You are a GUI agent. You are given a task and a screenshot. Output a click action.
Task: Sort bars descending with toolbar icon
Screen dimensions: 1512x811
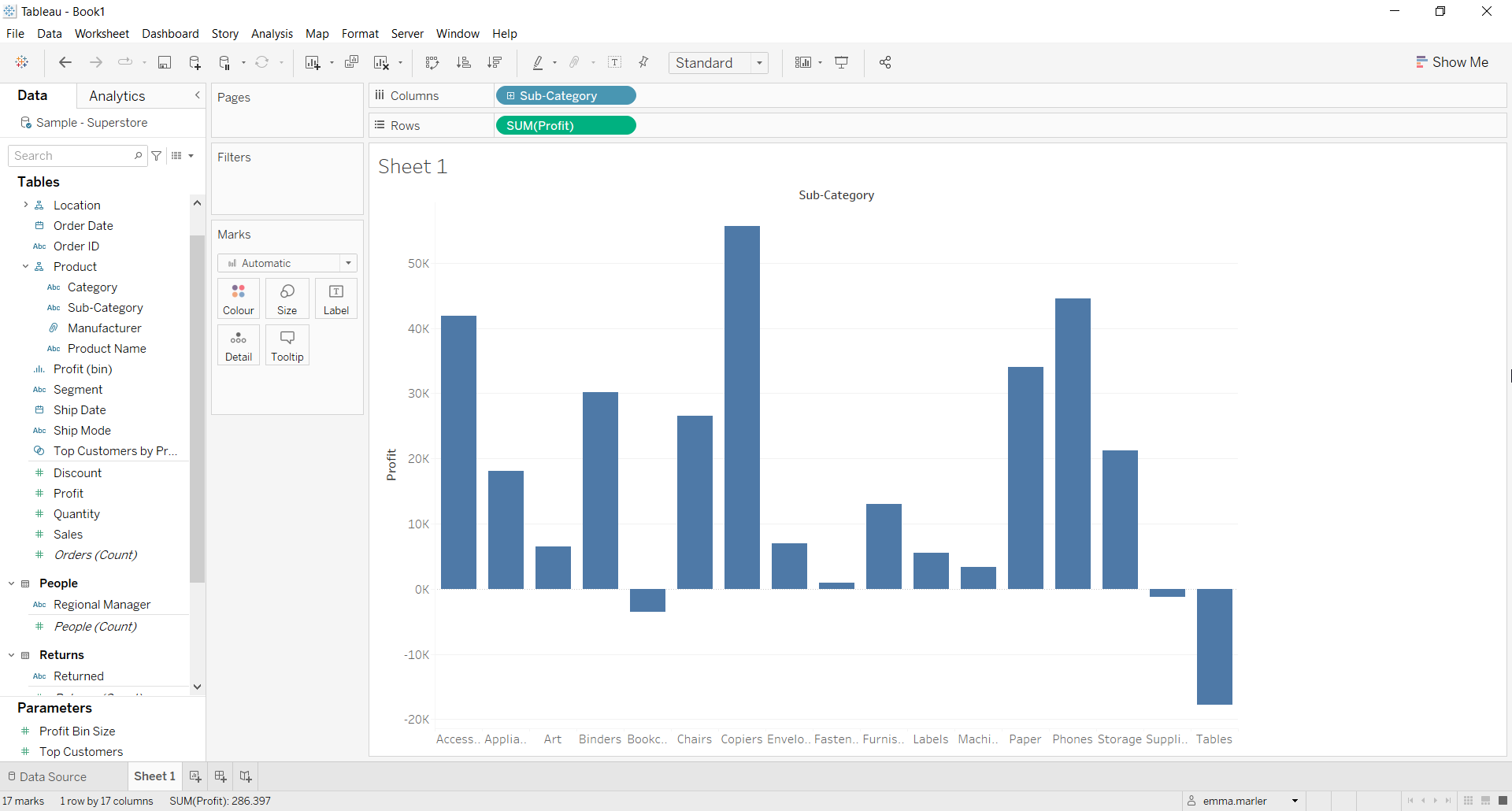(x=495, y=63)
